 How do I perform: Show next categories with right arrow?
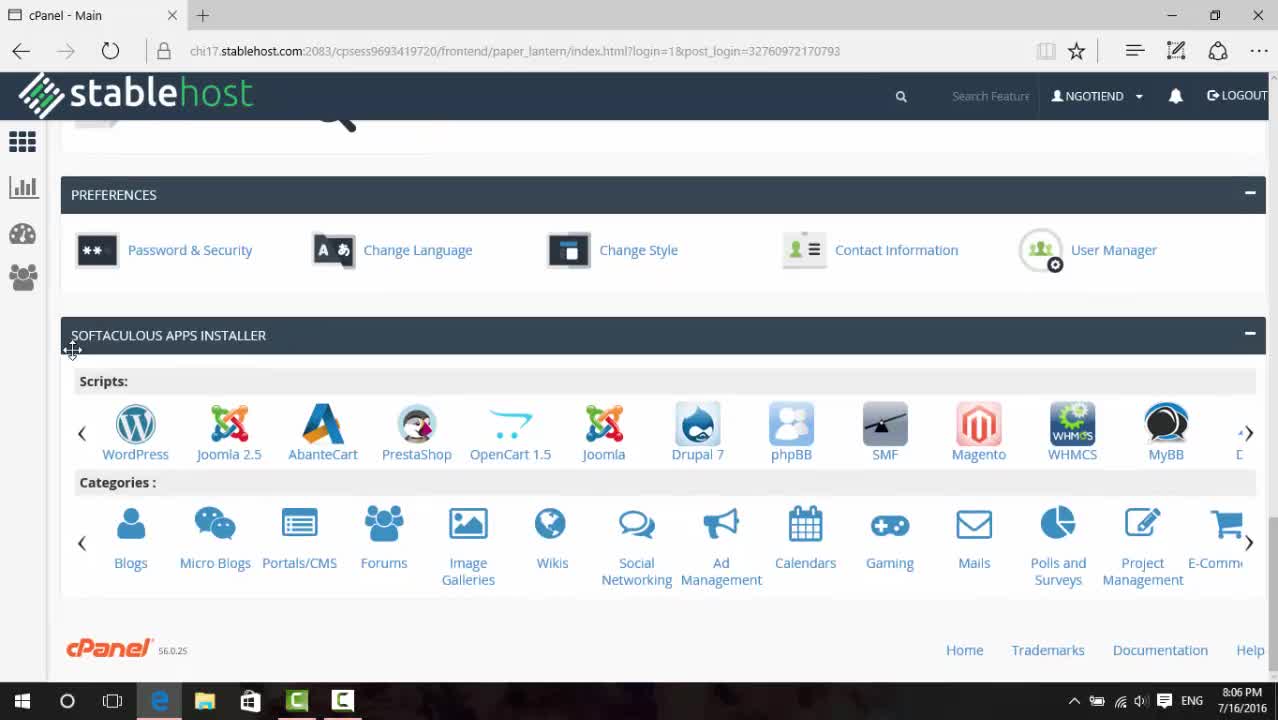[x=1248, y=543]
